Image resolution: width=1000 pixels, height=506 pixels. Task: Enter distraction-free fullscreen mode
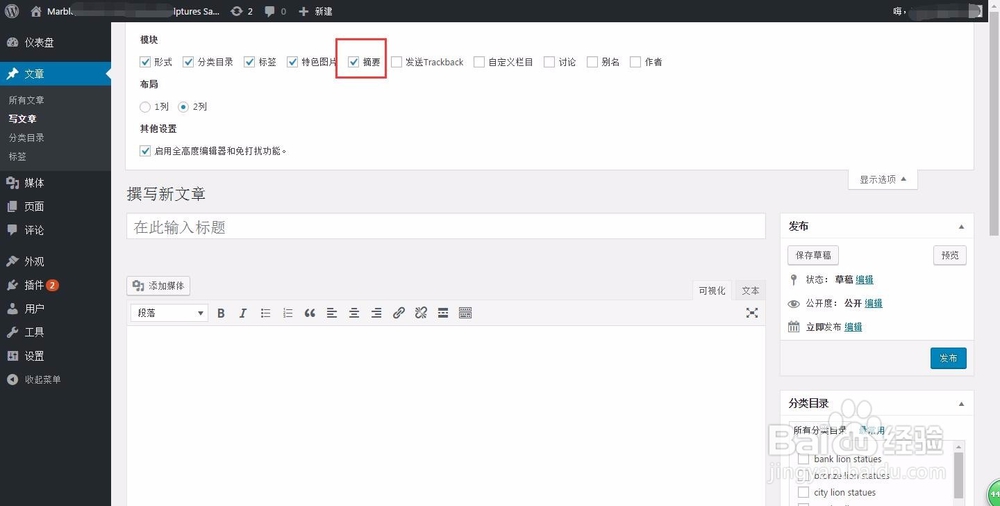point(752,313)
